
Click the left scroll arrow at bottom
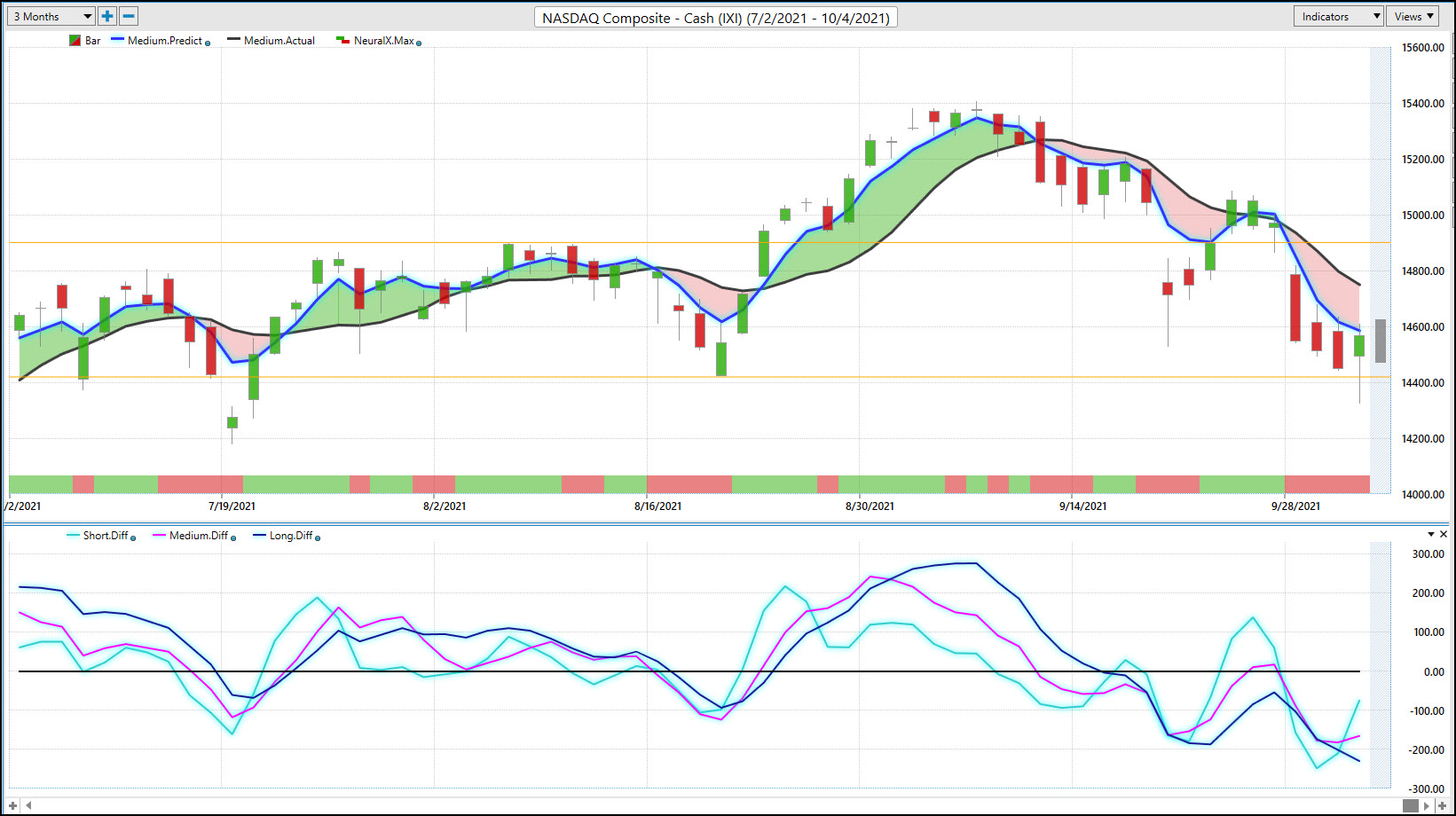(28, 805)
